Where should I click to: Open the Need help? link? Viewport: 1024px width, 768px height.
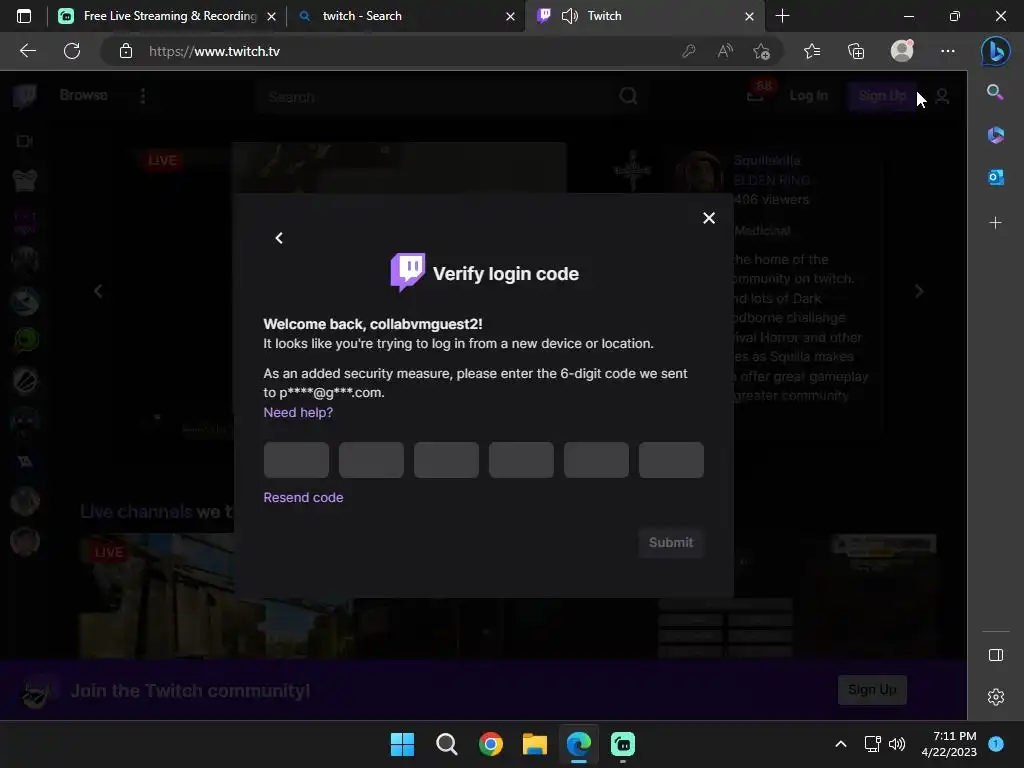(298, 412)
